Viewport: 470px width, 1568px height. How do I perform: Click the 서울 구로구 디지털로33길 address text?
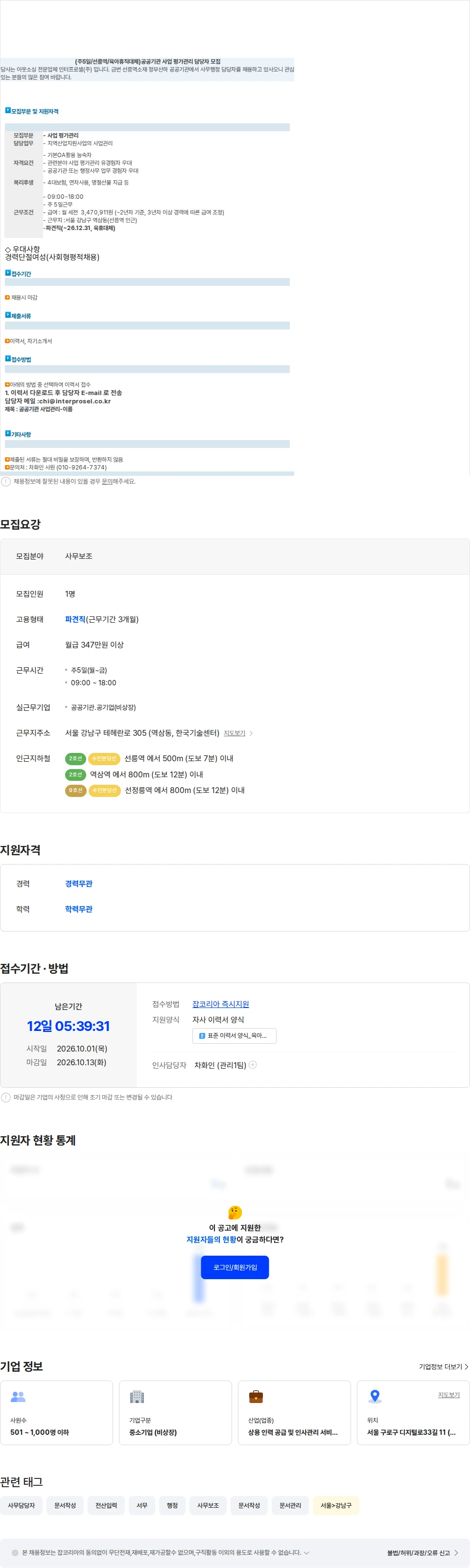click(411, 1432)
